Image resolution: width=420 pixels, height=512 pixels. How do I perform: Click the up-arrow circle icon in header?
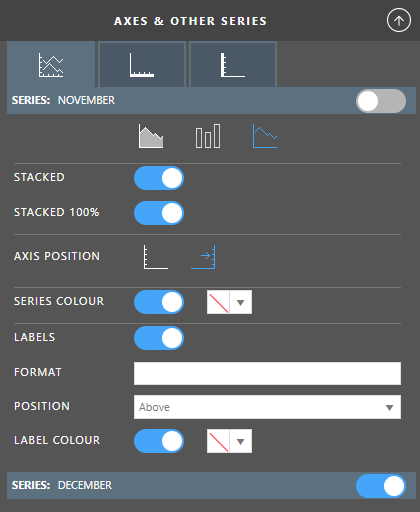point(399,21)
